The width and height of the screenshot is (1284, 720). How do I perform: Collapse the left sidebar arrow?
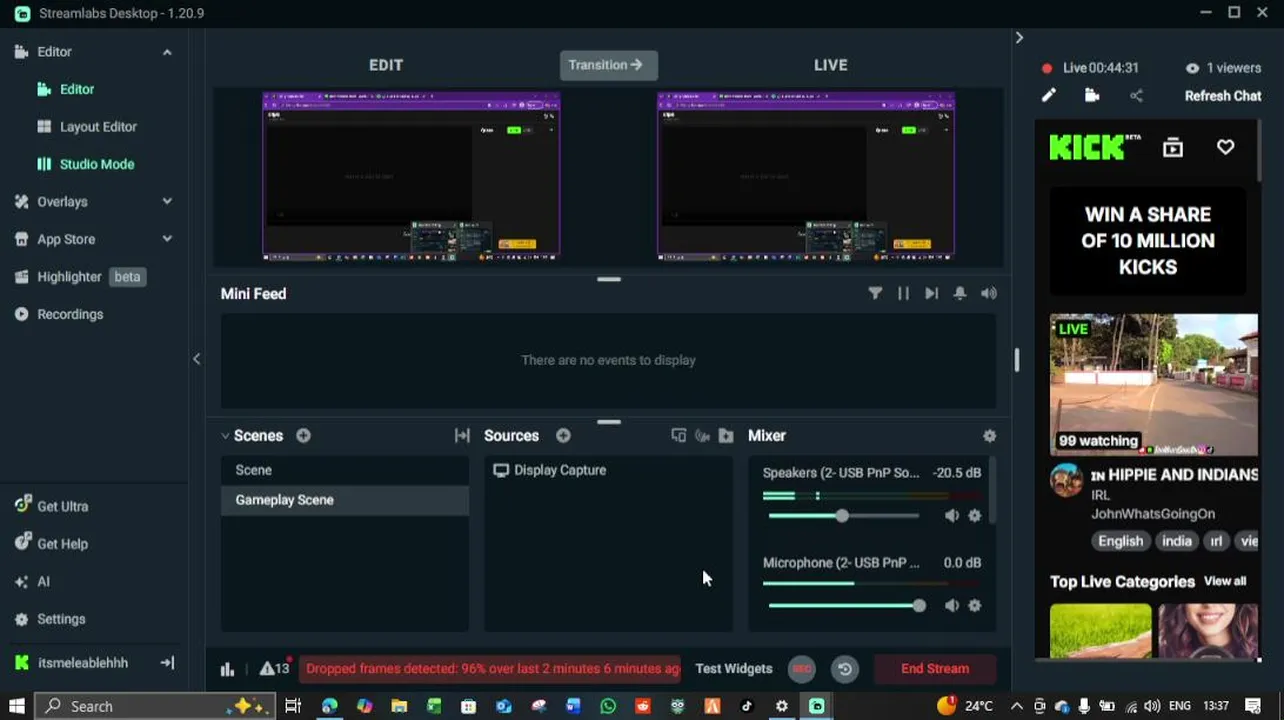pos(196,359)
